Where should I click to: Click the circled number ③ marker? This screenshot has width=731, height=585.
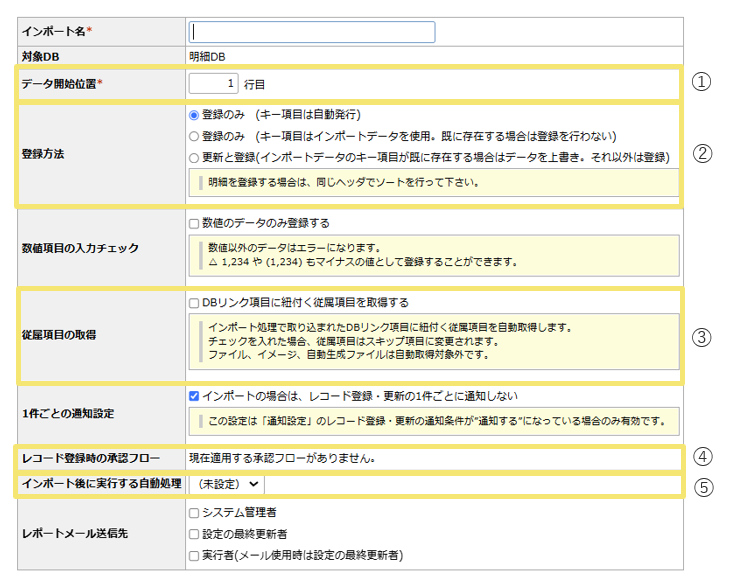point(702,336)
